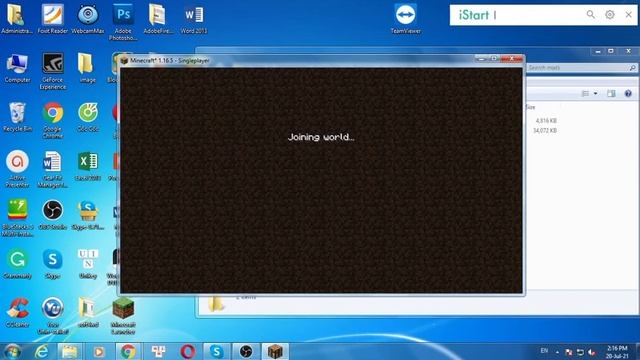Open Excel 2013 desktop shortcut
The height and width of the screenshot is (360, 640).
[88, 166]
